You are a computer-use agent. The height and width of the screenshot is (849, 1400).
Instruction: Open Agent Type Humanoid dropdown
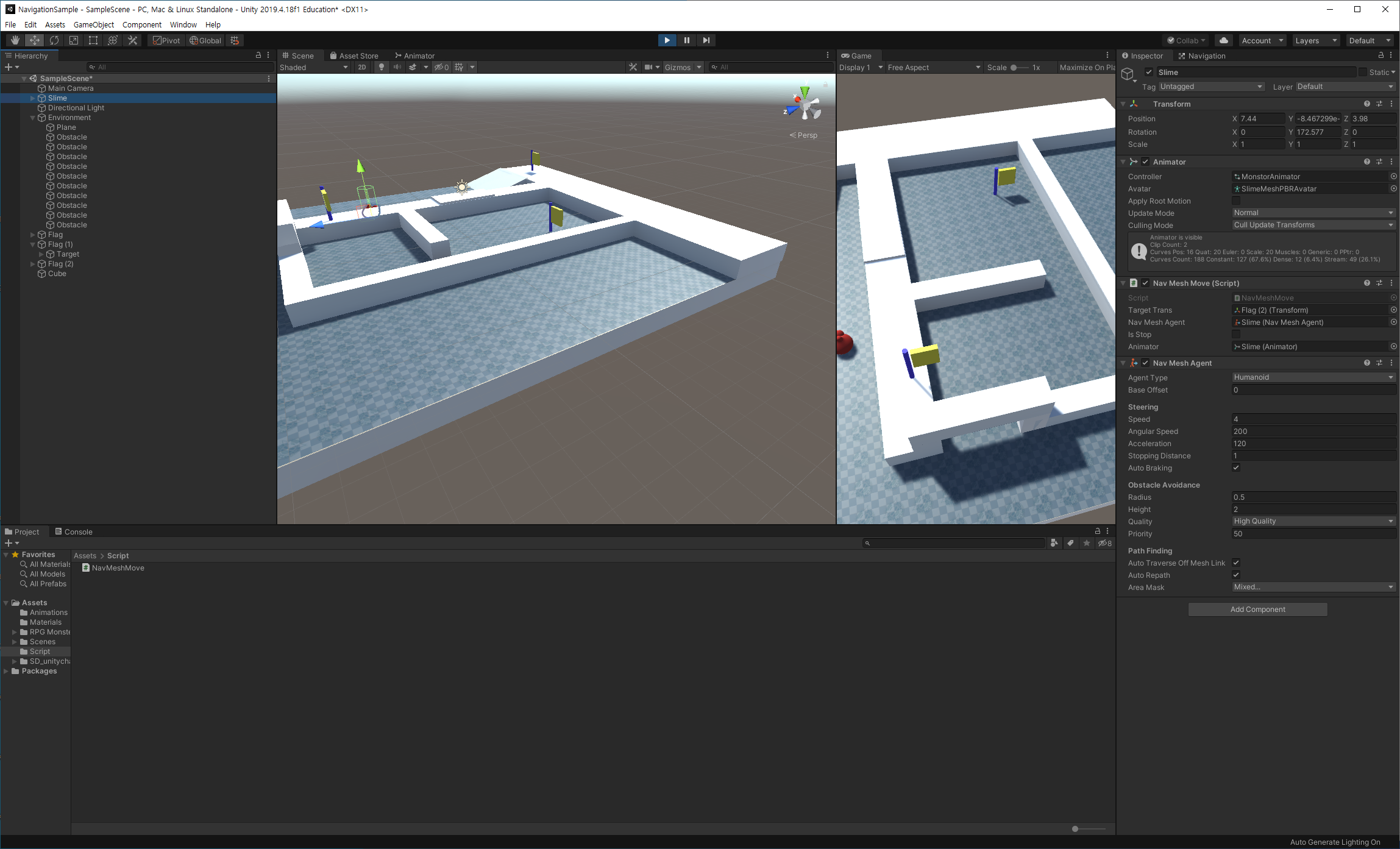[x=1313, y=377]
